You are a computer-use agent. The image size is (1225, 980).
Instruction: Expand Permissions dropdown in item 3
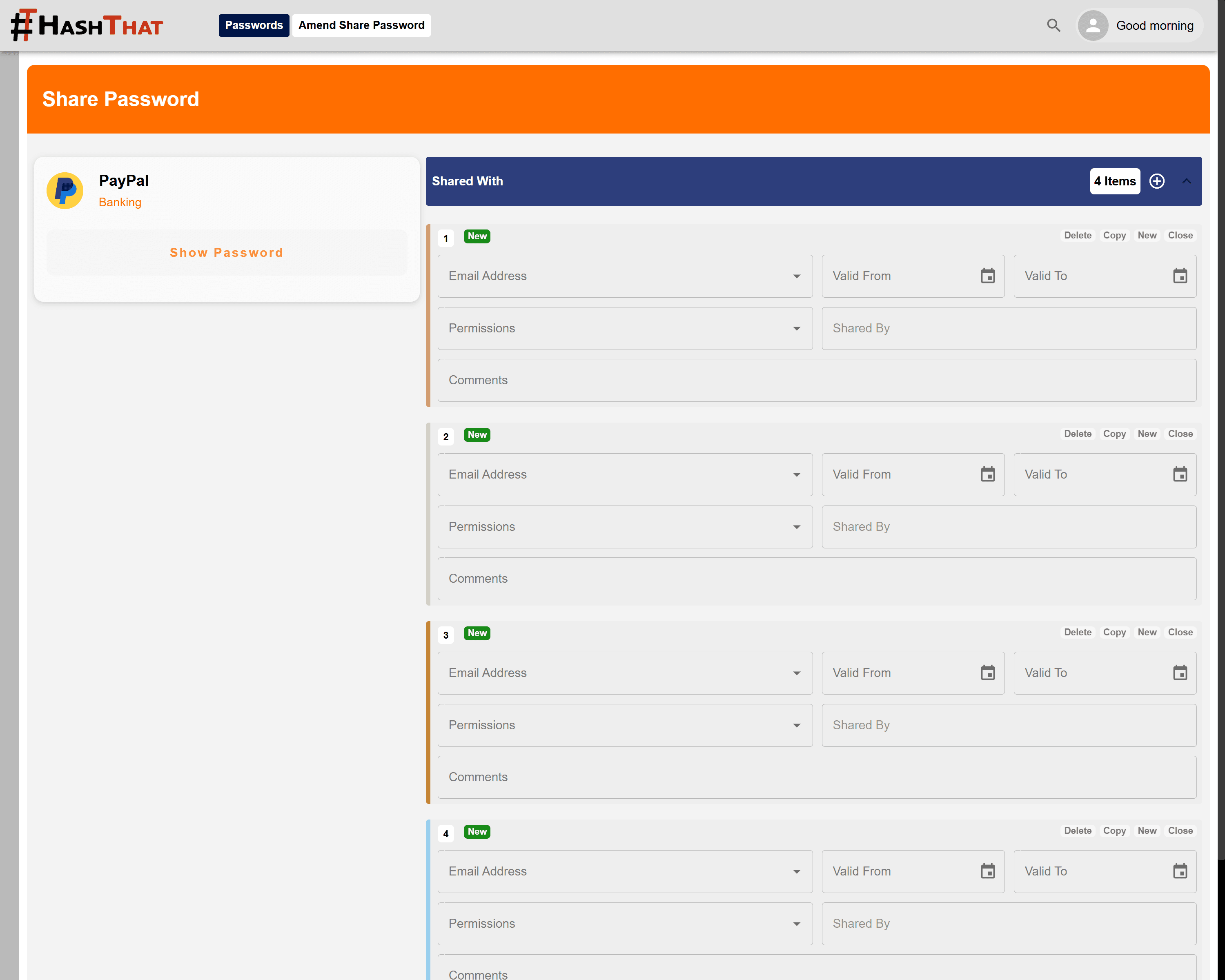(796, 726)
